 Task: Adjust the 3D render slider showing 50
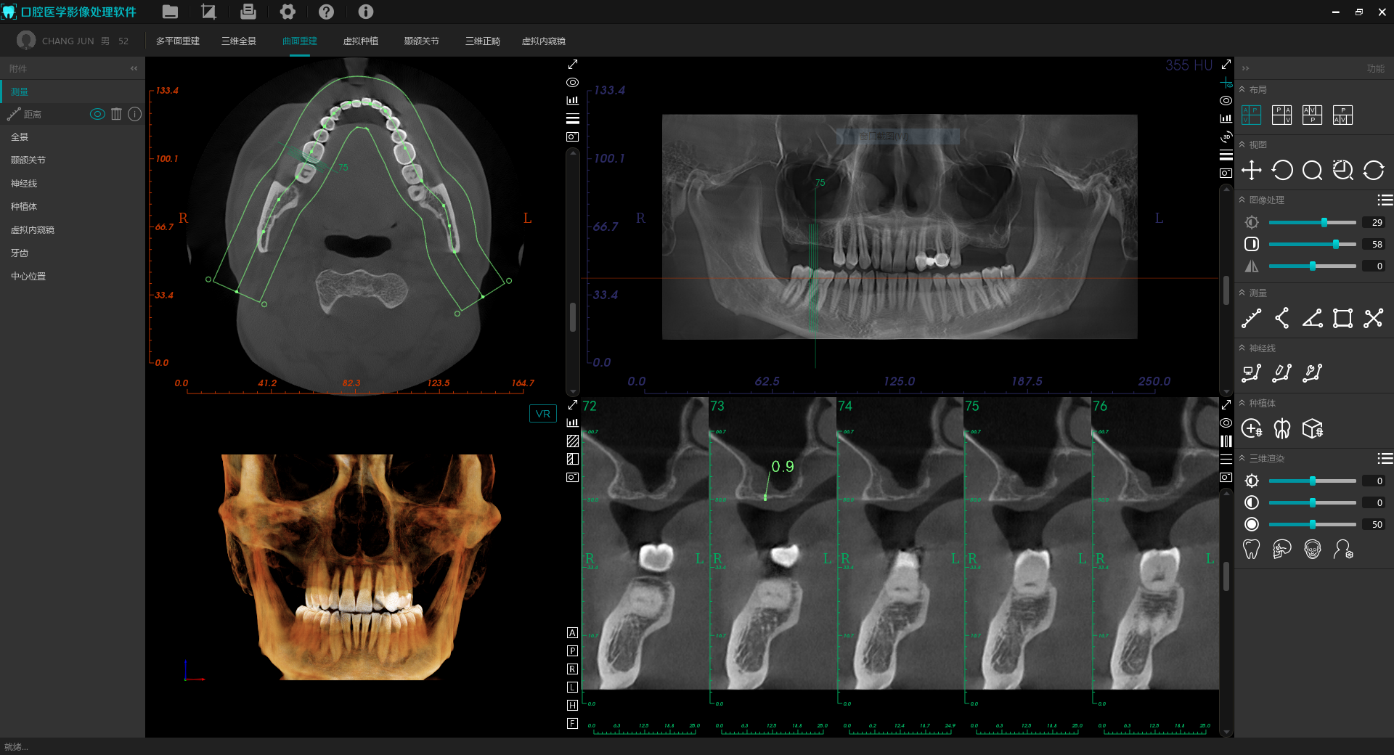point(1312,524)
